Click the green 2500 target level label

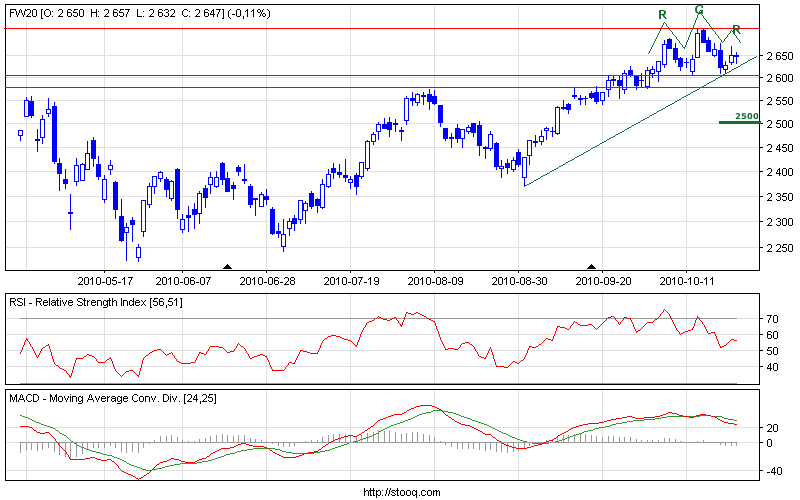(x=746, y=117)
